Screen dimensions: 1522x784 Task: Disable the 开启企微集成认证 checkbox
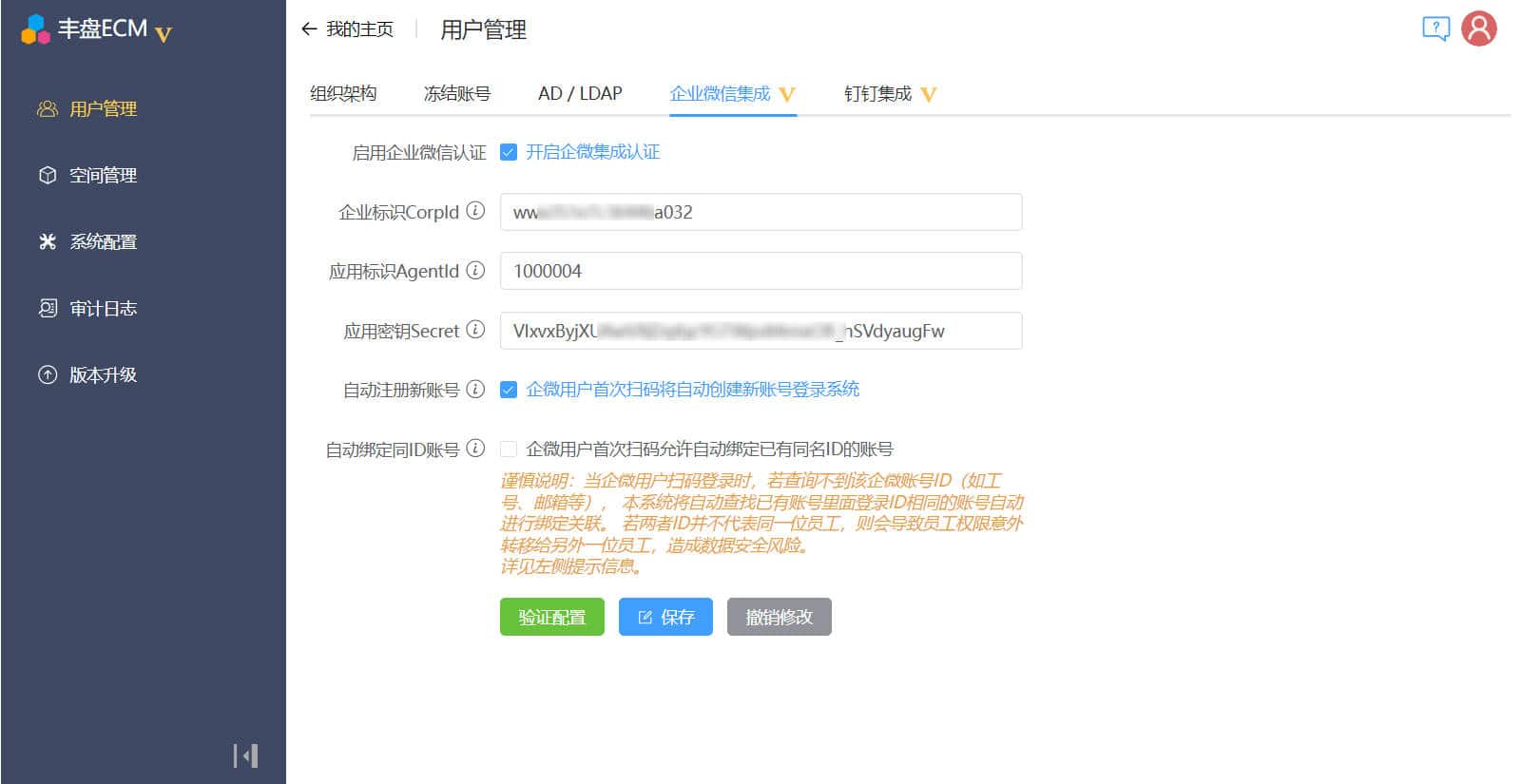tap(509, 152)
